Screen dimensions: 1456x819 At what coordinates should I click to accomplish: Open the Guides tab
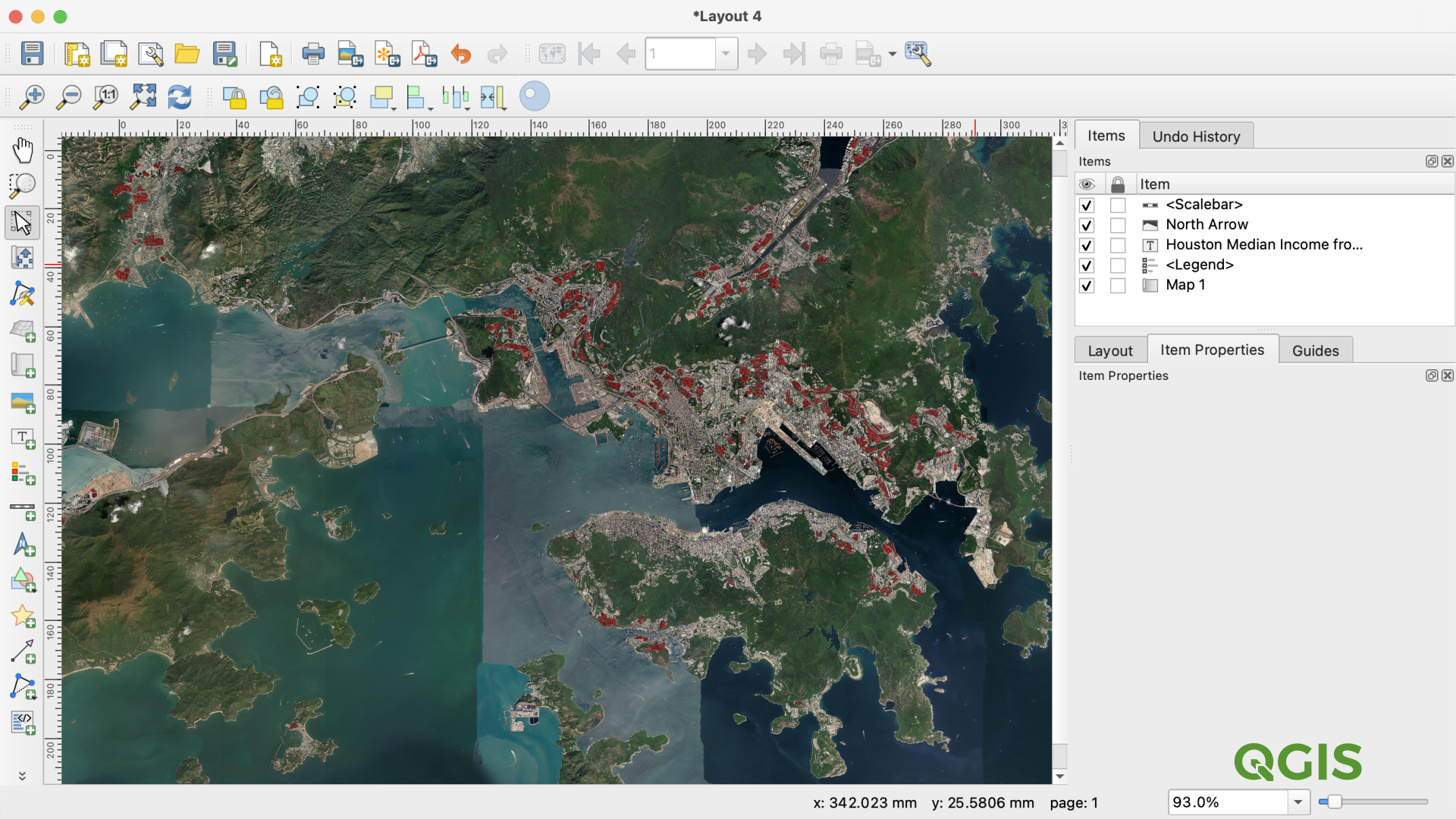point(1315,350)
